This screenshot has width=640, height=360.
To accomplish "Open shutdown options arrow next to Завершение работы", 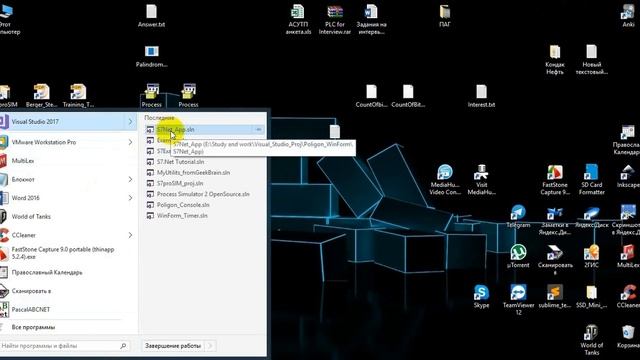I will coord(210,346).
